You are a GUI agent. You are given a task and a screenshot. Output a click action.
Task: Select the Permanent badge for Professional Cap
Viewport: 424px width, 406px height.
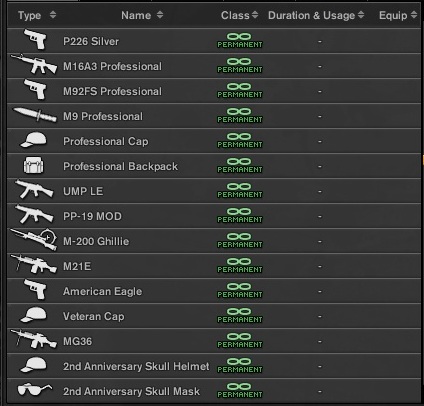point(240,141)
